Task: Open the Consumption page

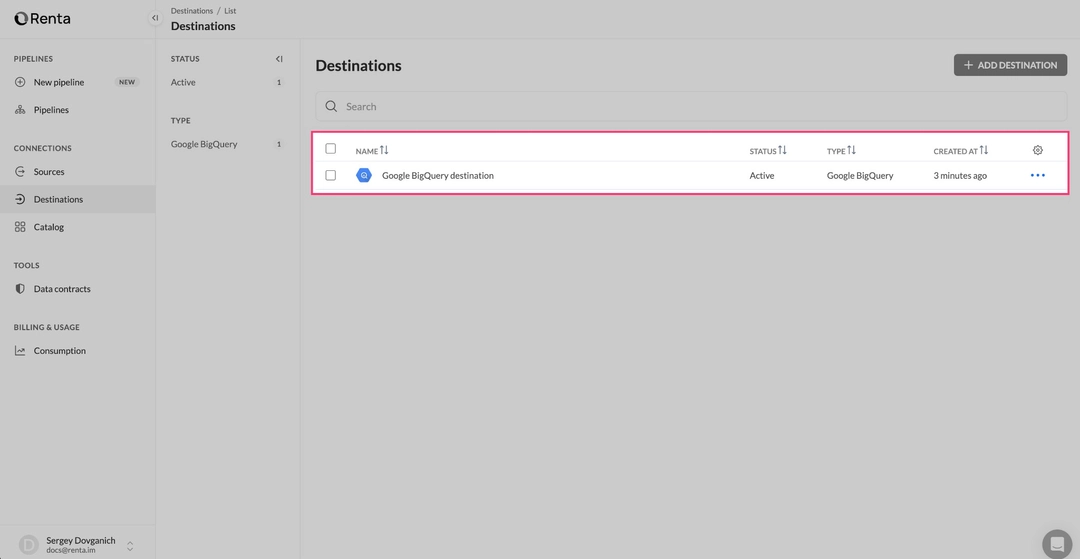Action: click(60, 350)
